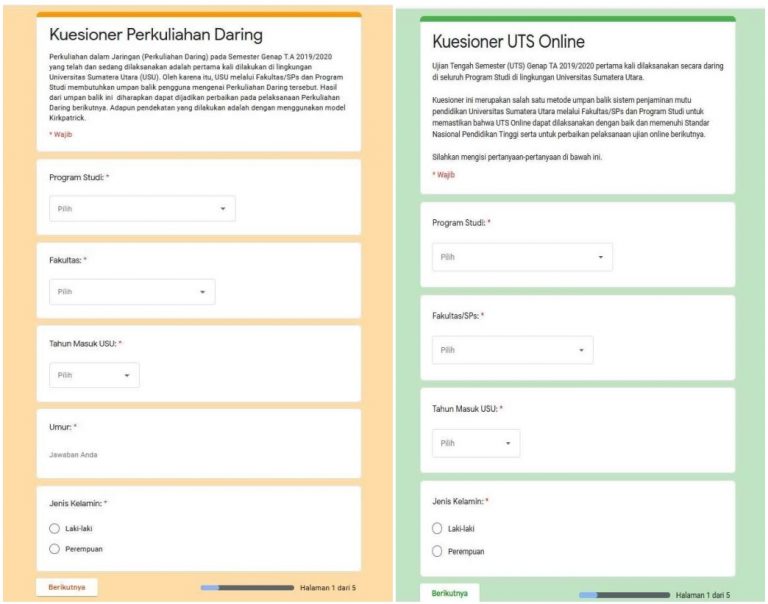Choose Perempuan in the Perkuliahan Daring form

(x=56, y=549)
